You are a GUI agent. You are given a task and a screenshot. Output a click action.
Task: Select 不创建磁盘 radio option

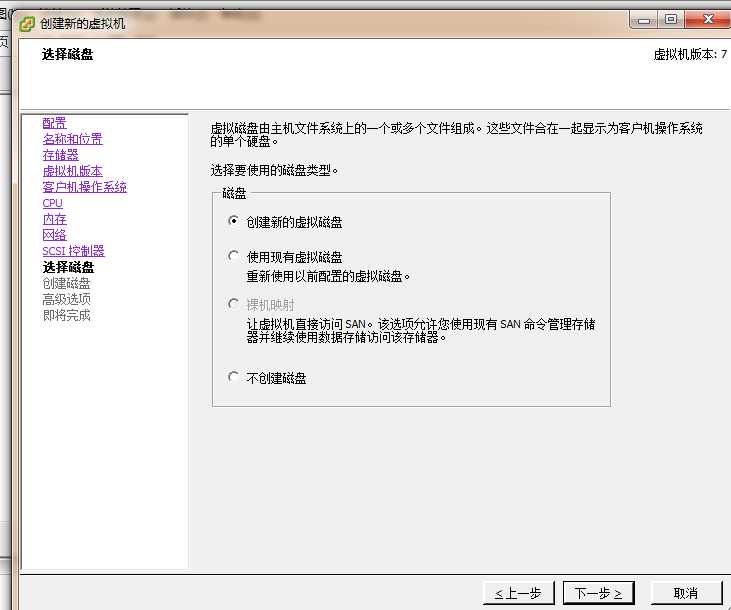pos(234,377)
